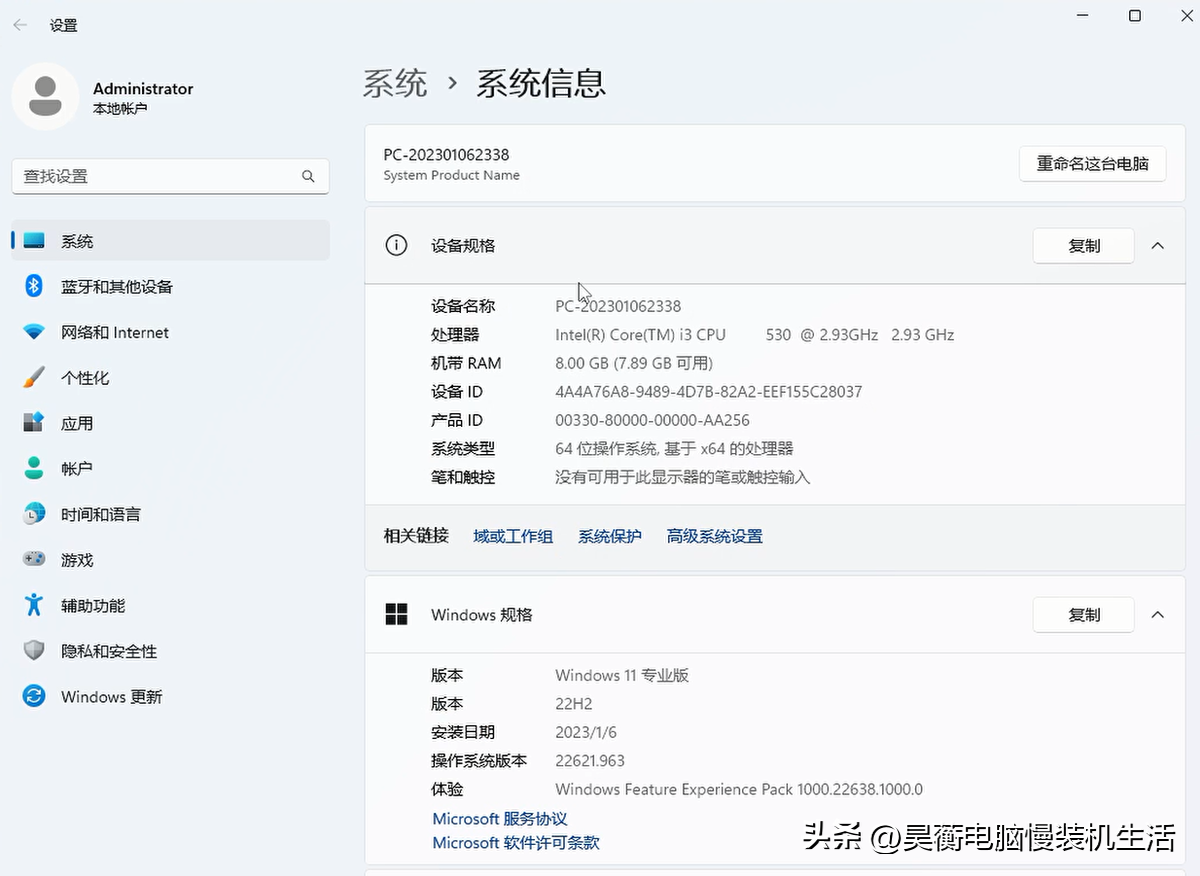Viewport: 1200px width, 876px height.
Task: Click the 隐私和安全性 shield icon
Action: pos(34,651)
